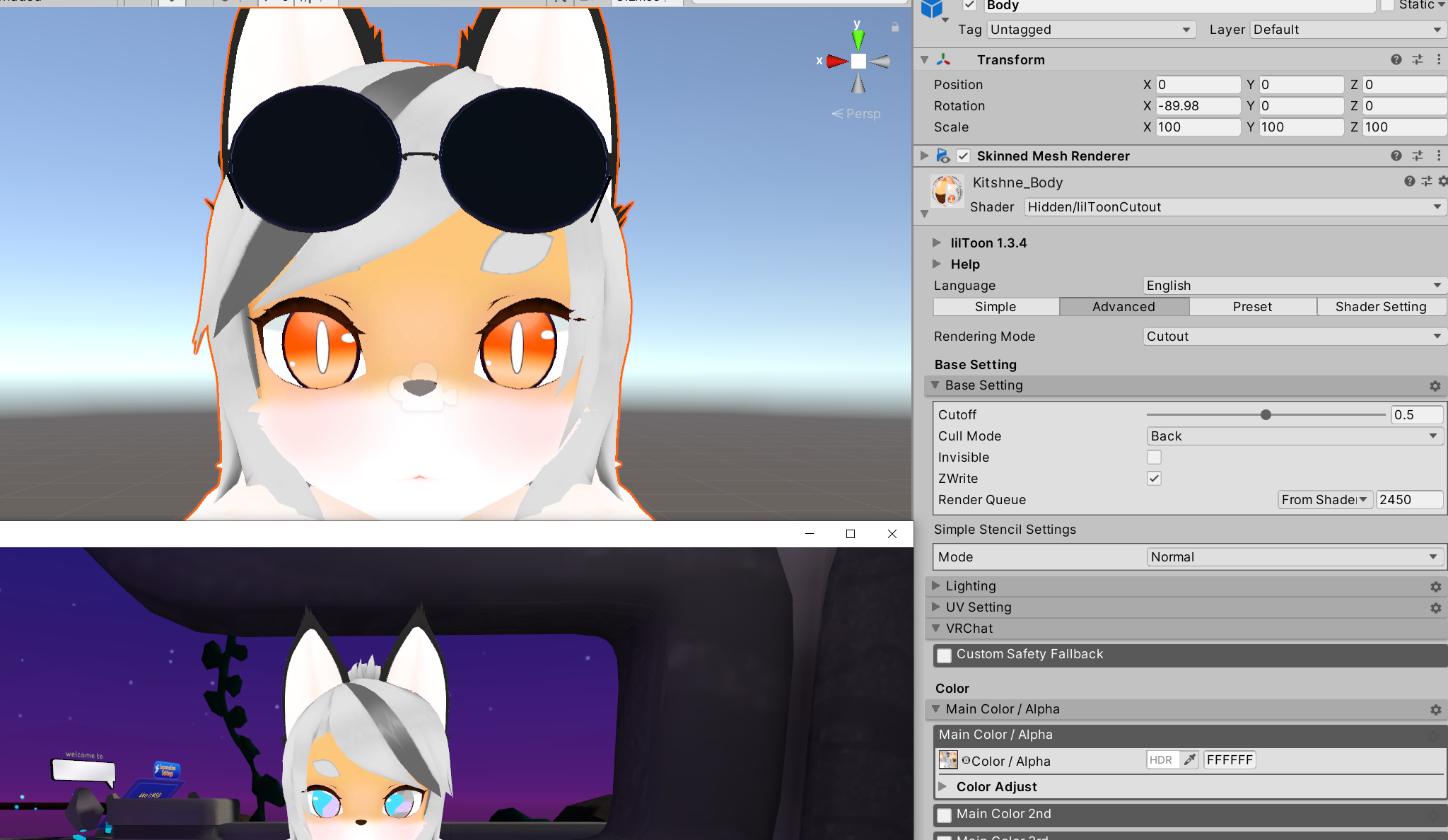1448x840 pixels.
Task: Click the UV Setting gear icon
Action: (x=1436, y=607)
